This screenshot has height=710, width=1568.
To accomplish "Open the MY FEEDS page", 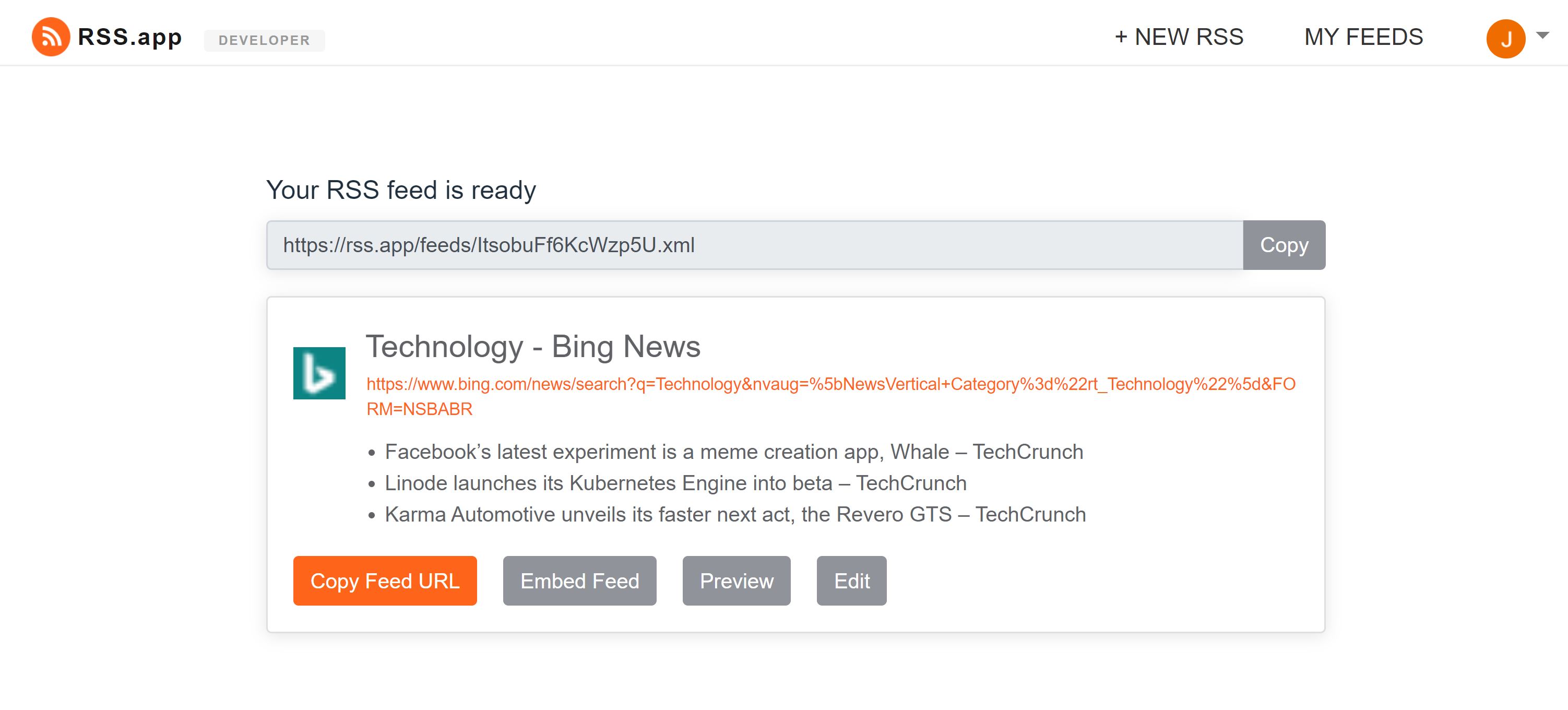I will (1363, 37).
